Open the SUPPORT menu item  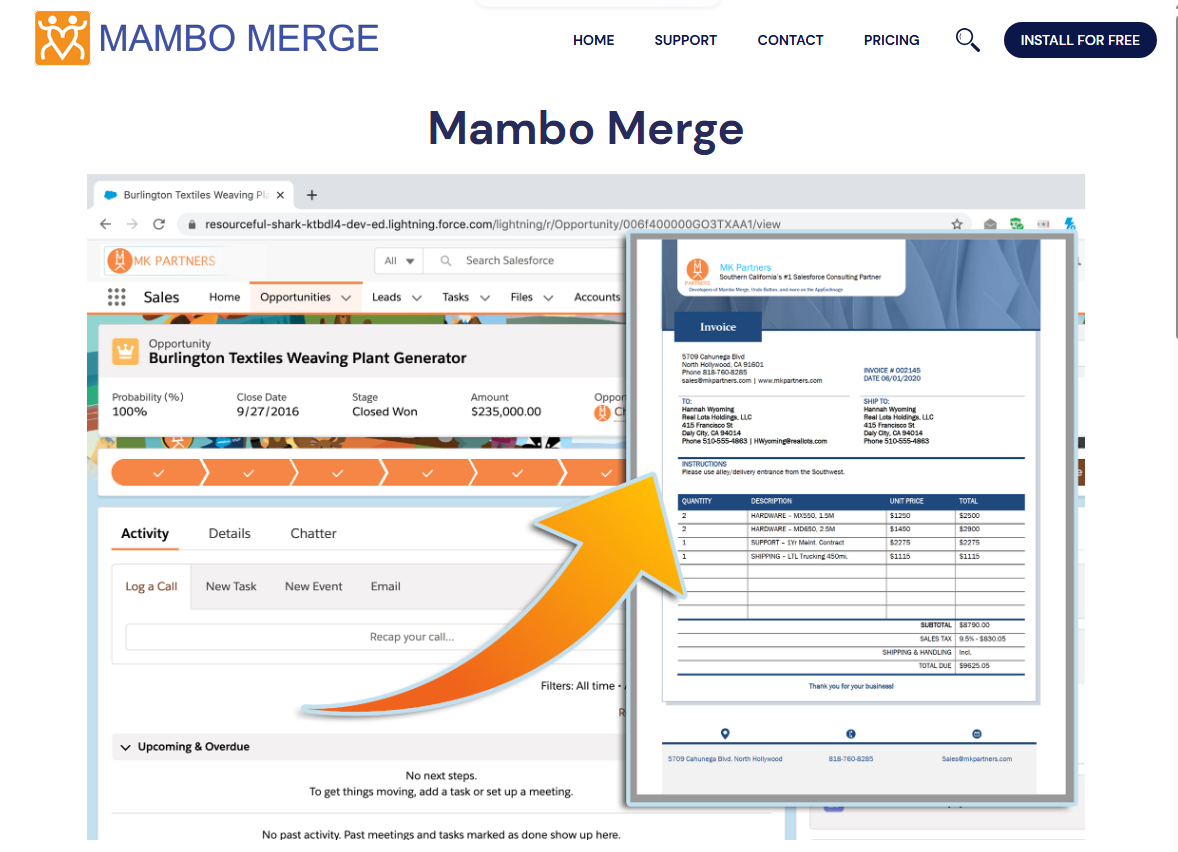point(685,41)
